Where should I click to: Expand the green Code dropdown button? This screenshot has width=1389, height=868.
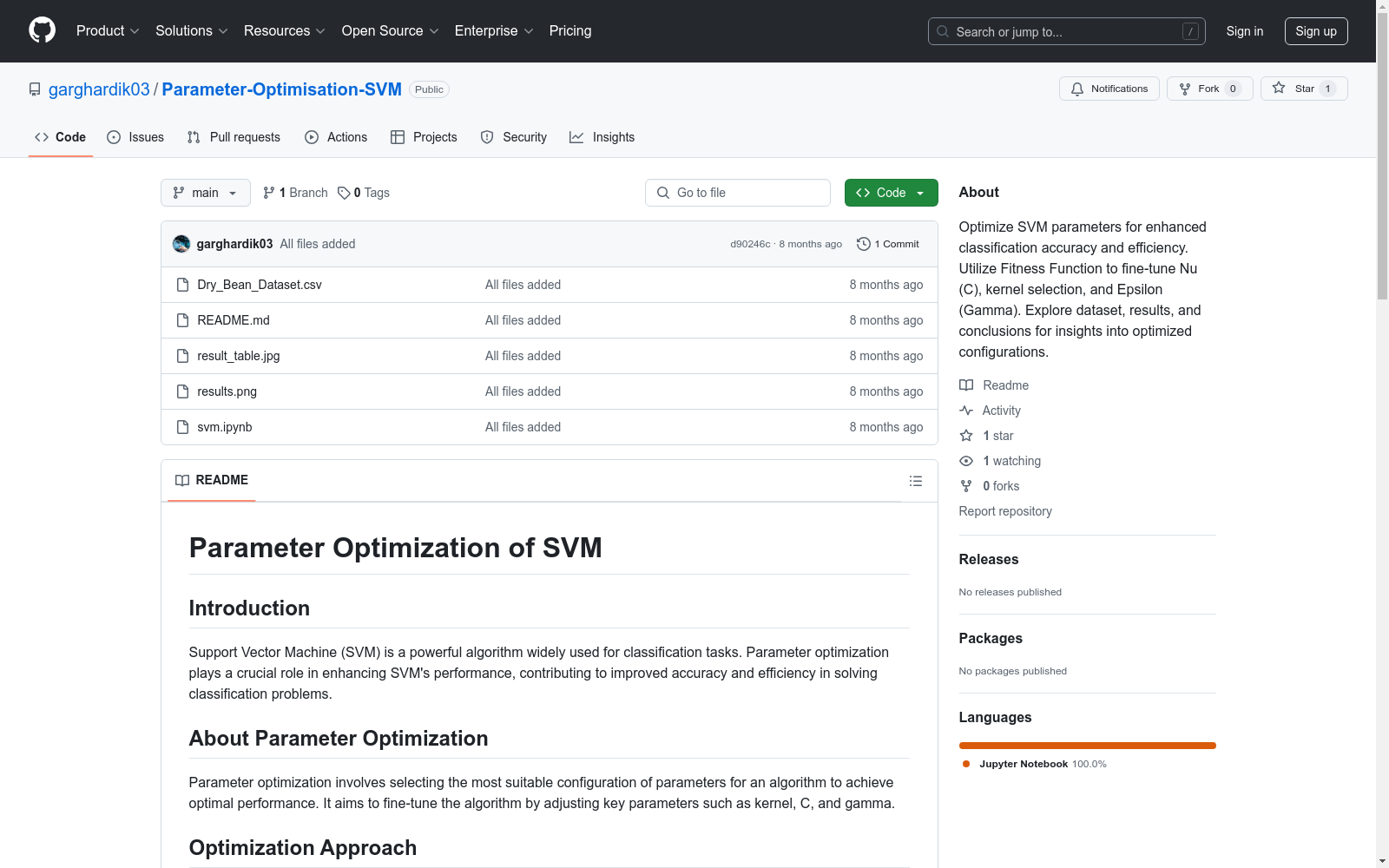point(891,193)
